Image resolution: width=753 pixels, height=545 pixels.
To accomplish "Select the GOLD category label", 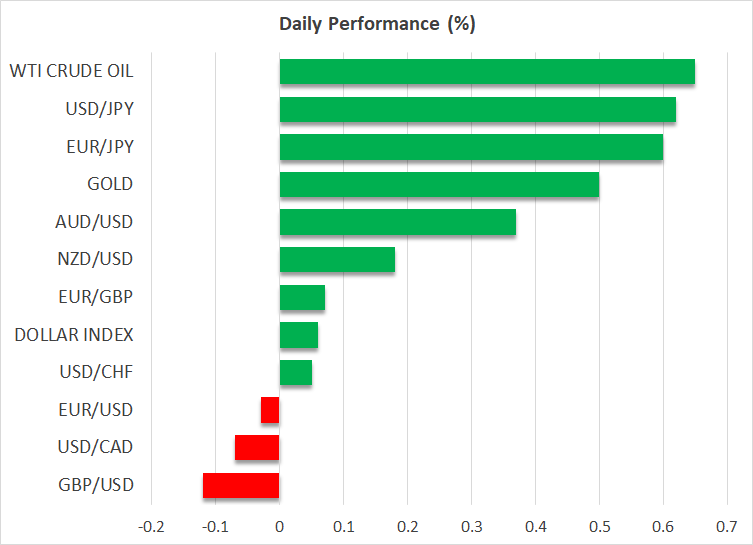I will coord(111,184).
